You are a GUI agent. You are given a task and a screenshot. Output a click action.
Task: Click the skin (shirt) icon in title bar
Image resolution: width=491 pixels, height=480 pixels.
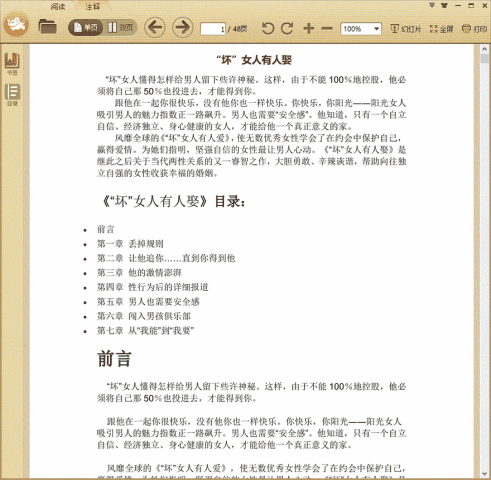444,5
